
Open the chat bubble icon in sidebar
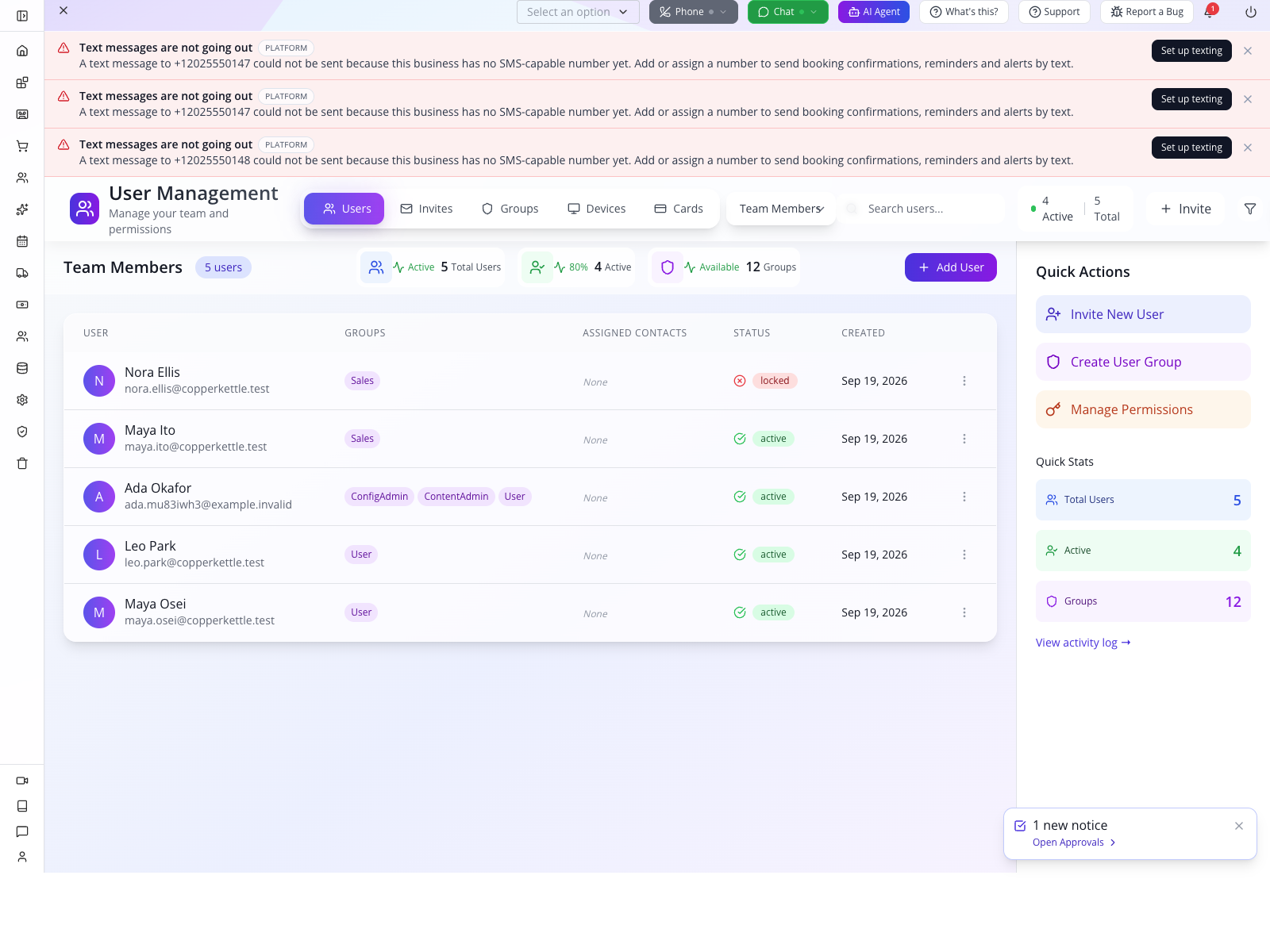point(22,831)
